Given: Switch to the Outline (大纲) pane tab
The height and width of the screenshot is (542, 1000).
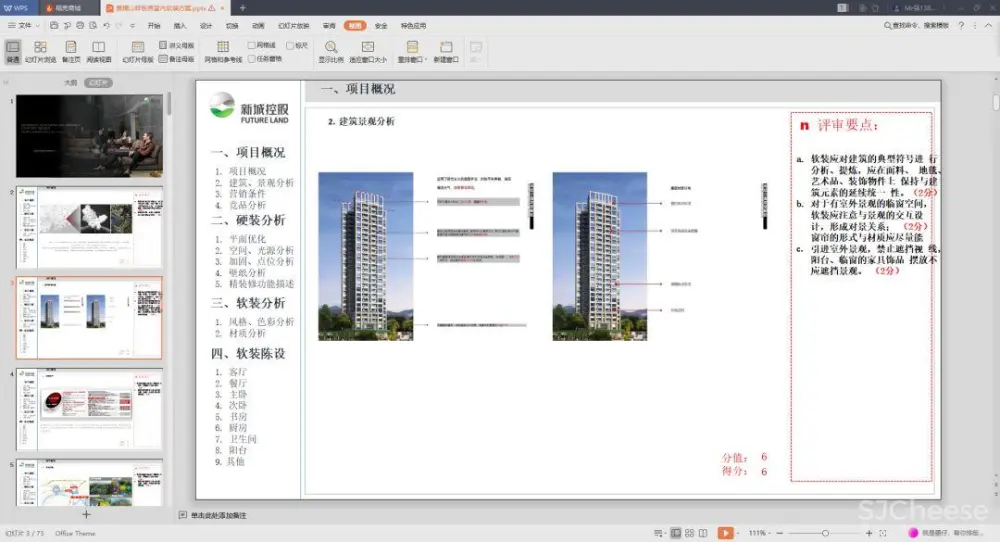Looking at the screenshot, I should (70, 83).
